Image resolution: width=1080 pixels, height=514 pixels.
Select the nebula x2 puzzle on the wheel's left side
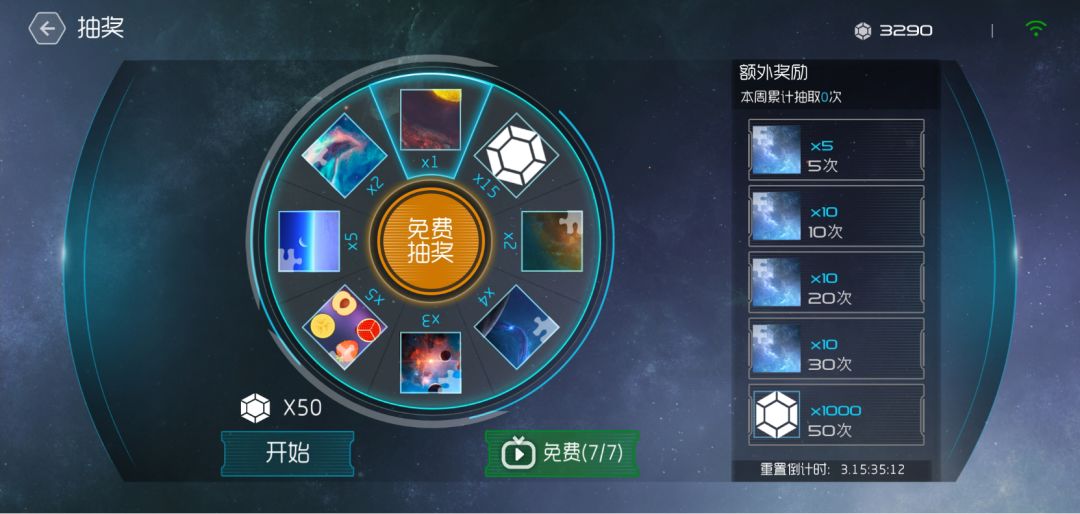[x=344, y=155]
